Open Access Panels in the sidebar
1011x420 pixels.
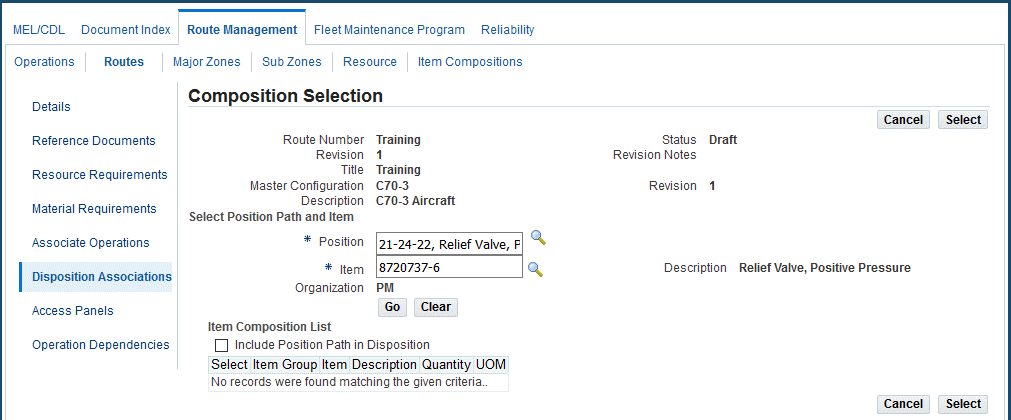point(73,310)
